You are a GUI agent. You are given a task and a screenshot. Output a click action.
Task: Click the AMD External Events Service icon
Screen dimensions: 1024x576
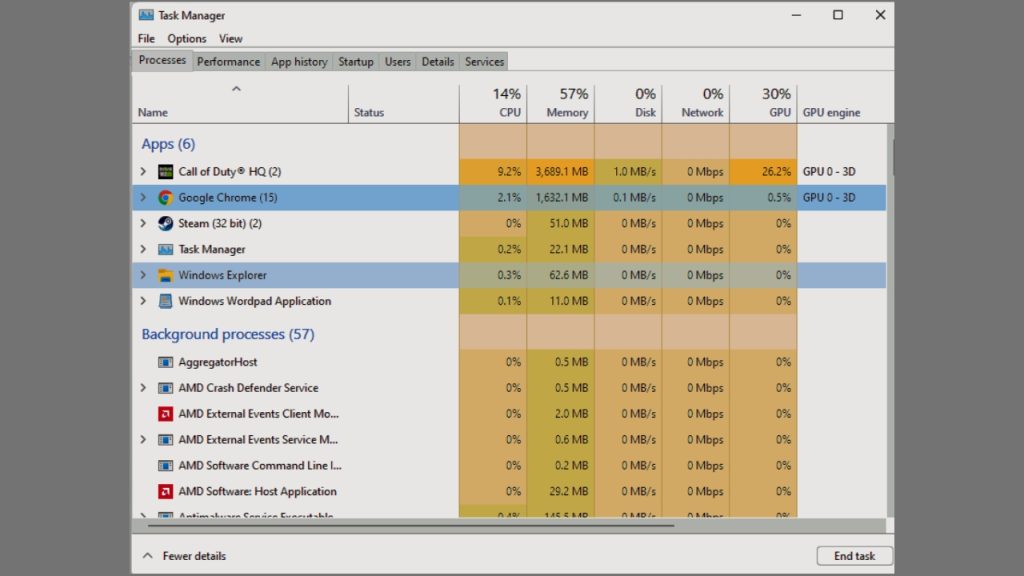tap(165, 440)
